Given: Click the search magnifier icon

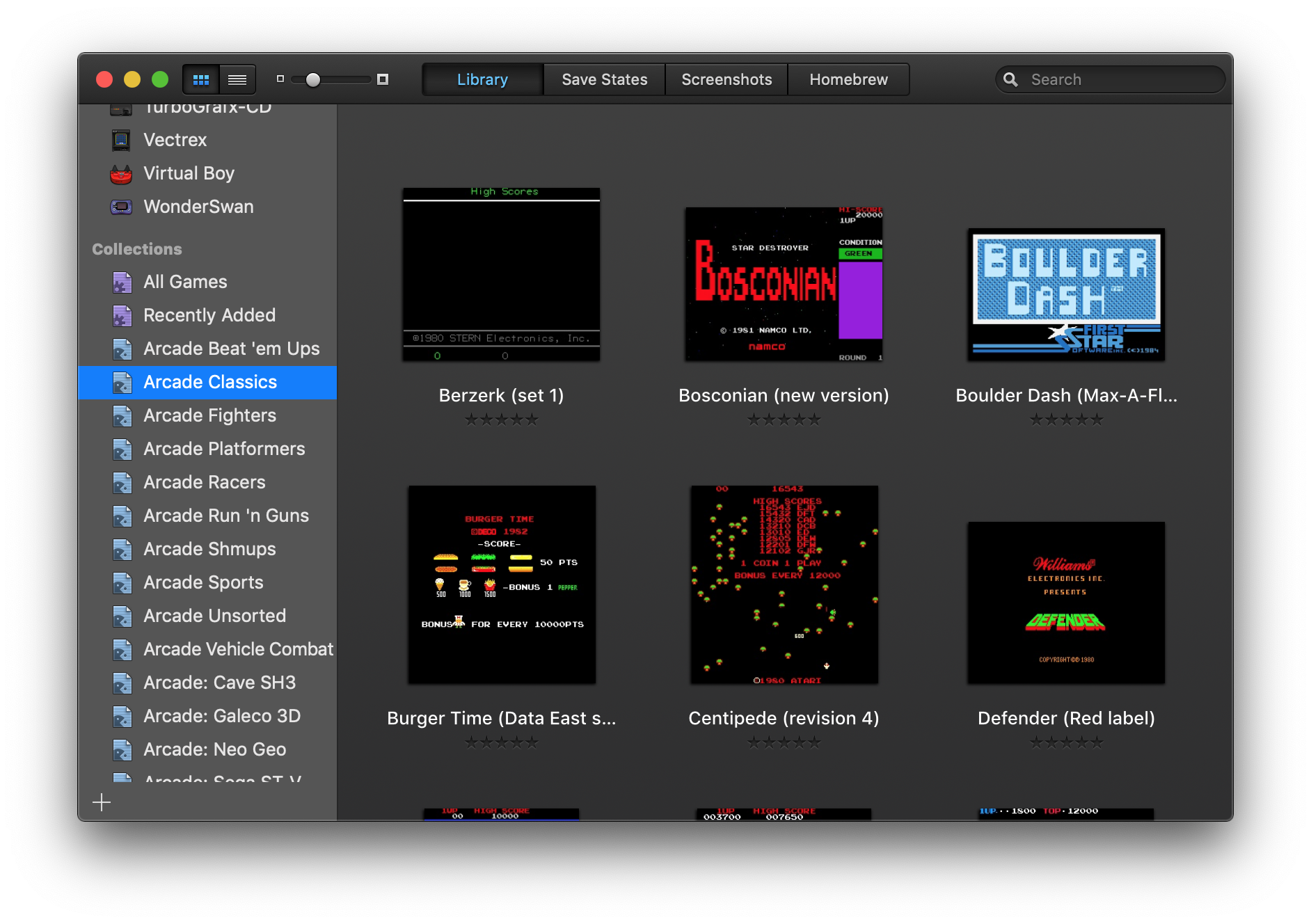Looking at the screenshot, I should [1010, 79].
